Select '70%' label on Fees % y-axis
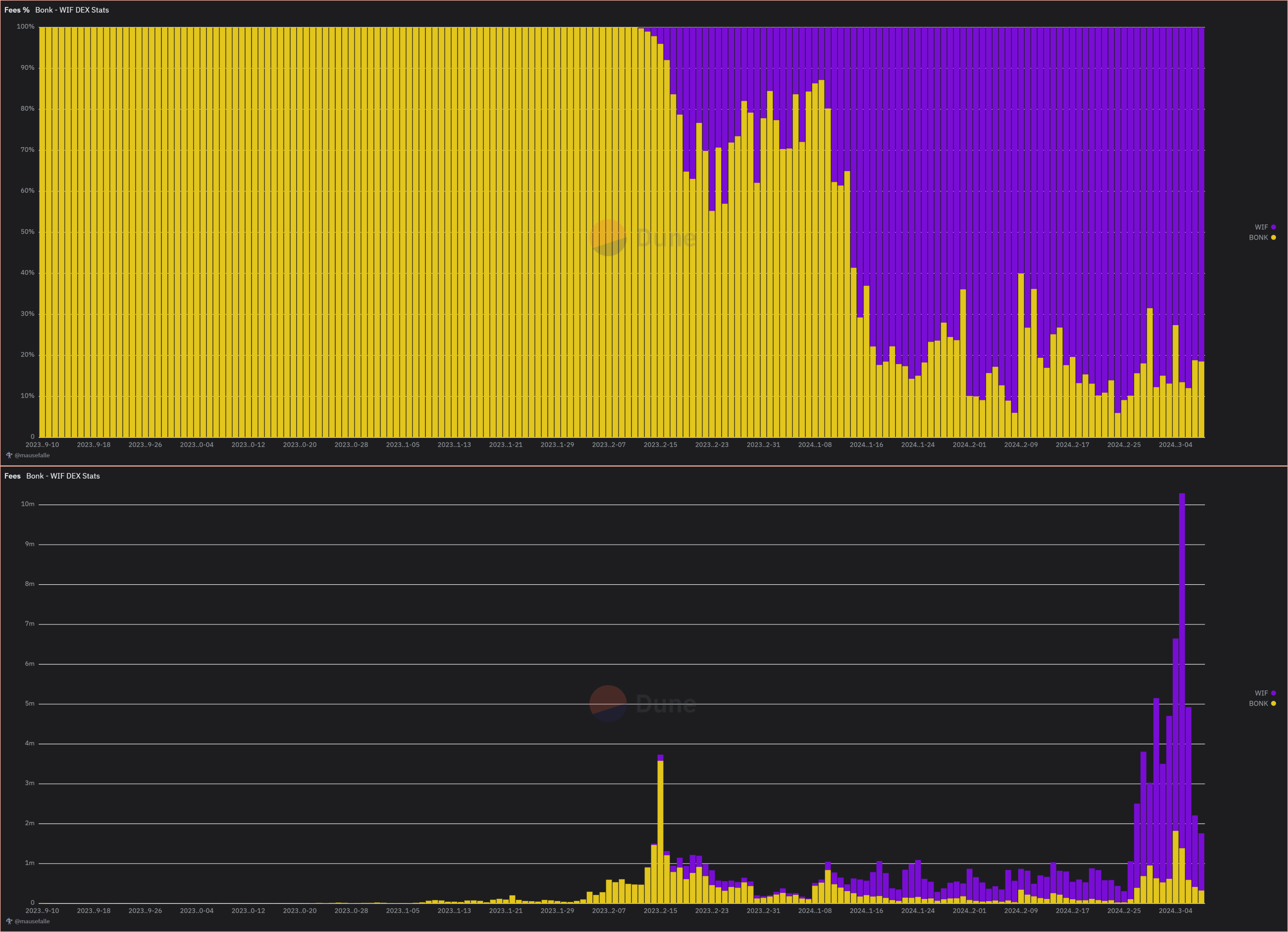Viewport: 1288px width, 932px height. [x=27, y=150]
